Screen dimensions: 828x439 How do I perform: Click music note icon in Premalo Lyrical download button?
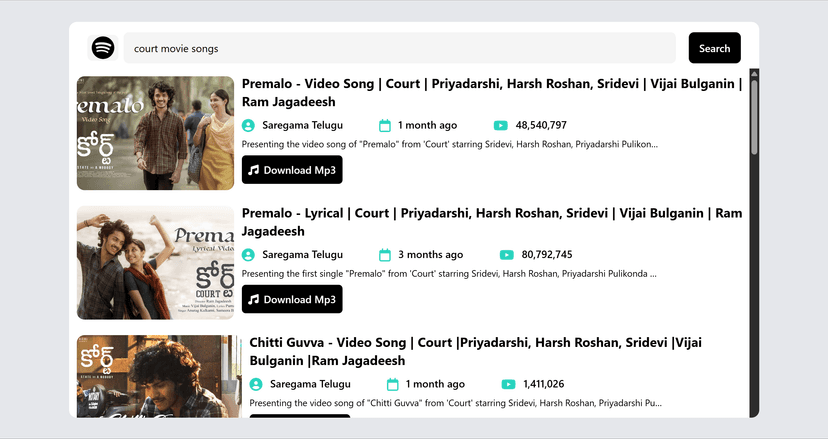point(253,299)
